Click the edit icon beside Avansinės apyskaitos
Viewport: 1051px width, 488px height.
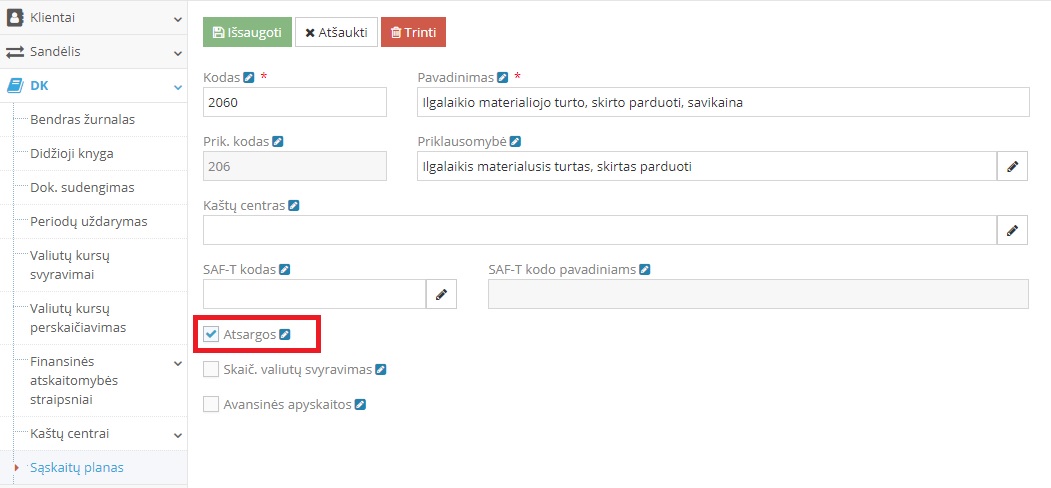click(x=360, y=405)
